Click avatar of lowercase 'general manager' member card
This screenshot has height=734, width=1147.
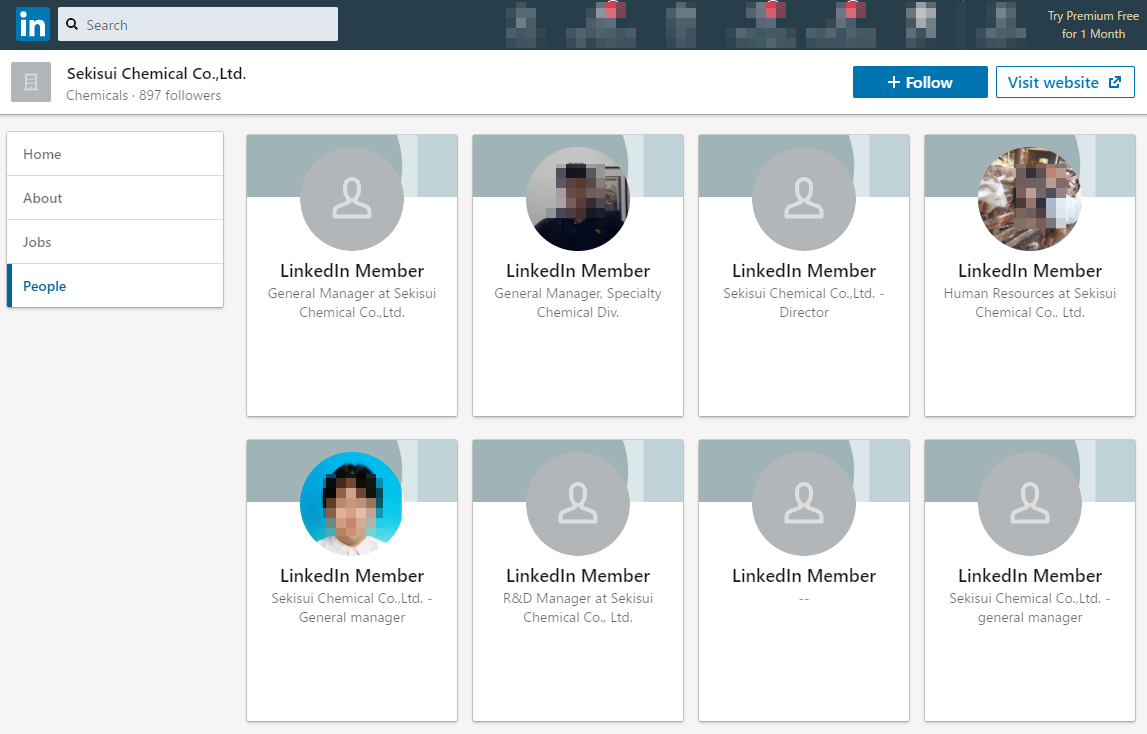click(x=1030, y=503)
